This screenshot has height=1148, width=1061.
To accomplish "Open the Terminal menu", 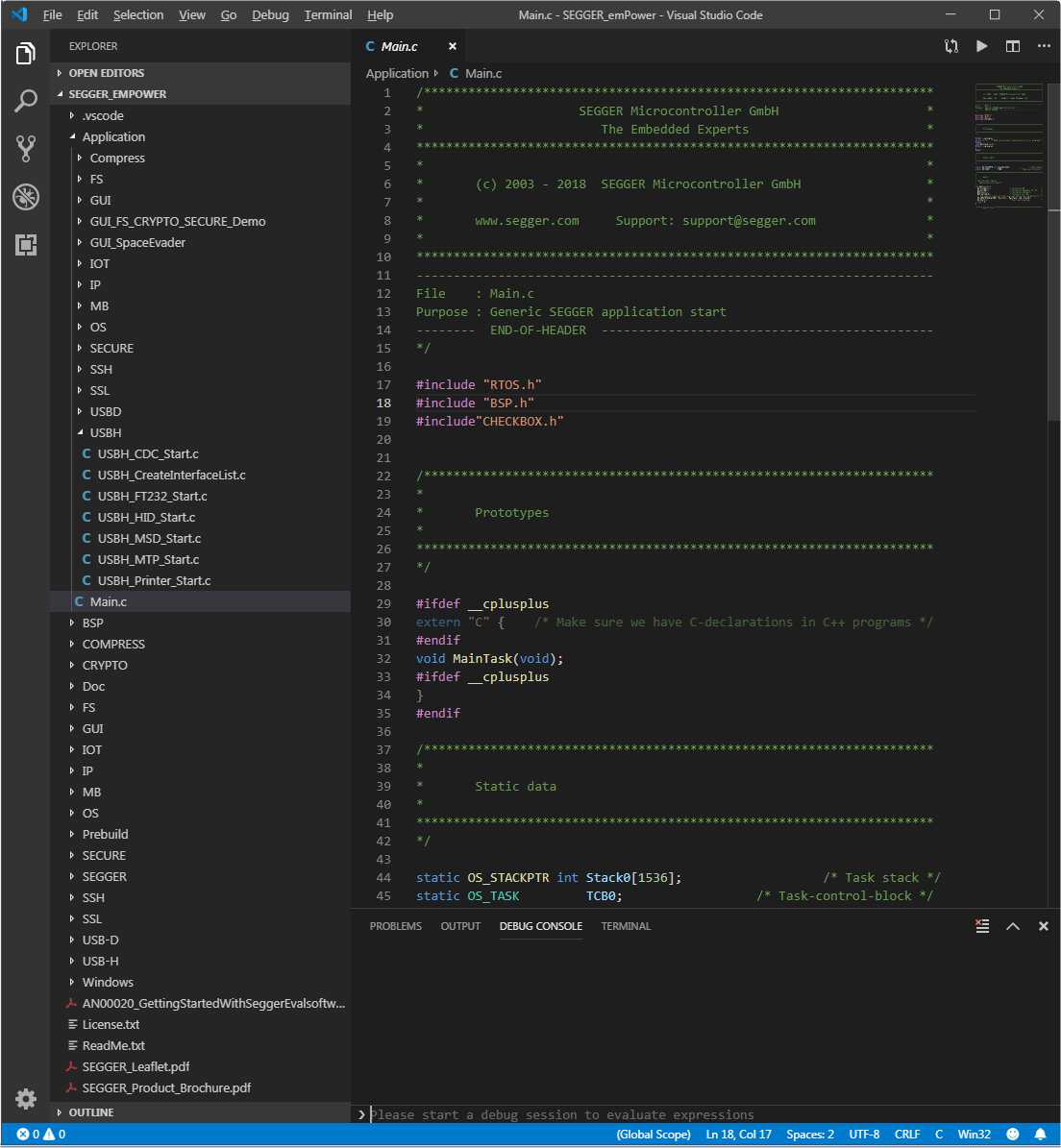I will click(328, 14).
